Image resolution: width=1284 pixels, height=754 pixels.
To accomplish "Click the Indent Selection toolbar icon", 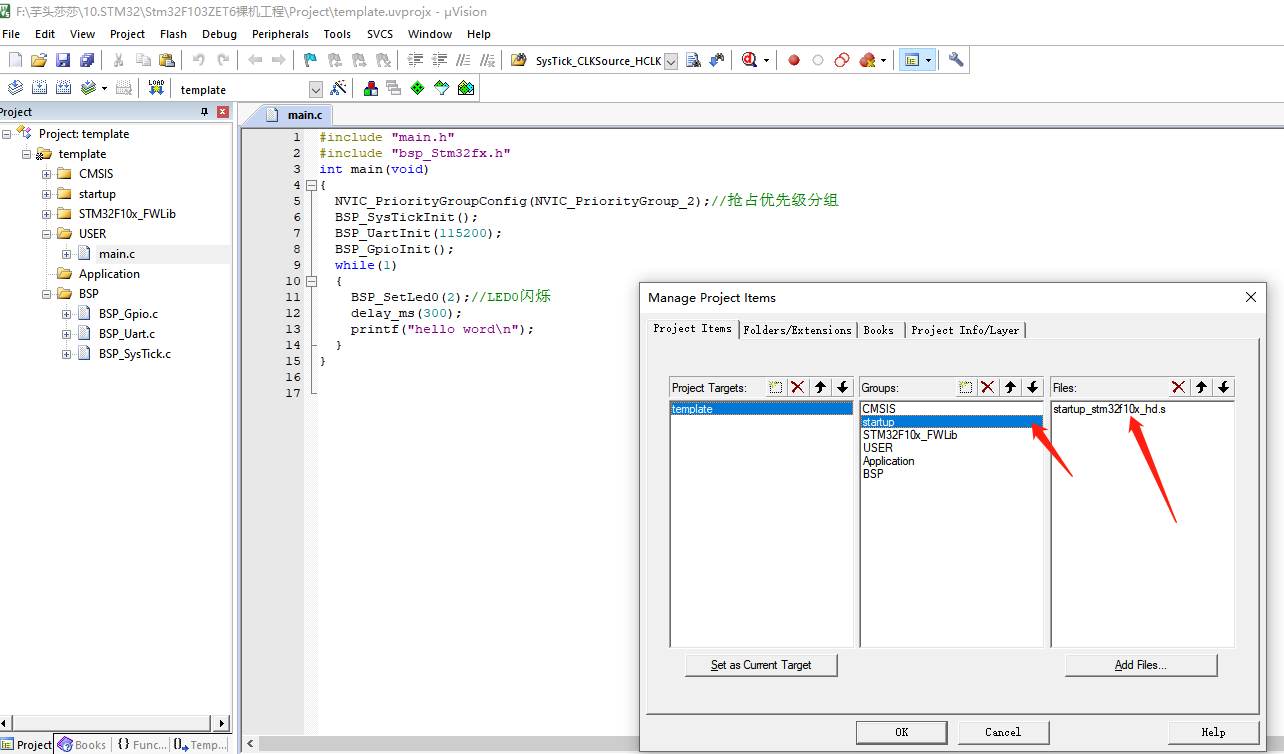I will (x=415, y=60).
